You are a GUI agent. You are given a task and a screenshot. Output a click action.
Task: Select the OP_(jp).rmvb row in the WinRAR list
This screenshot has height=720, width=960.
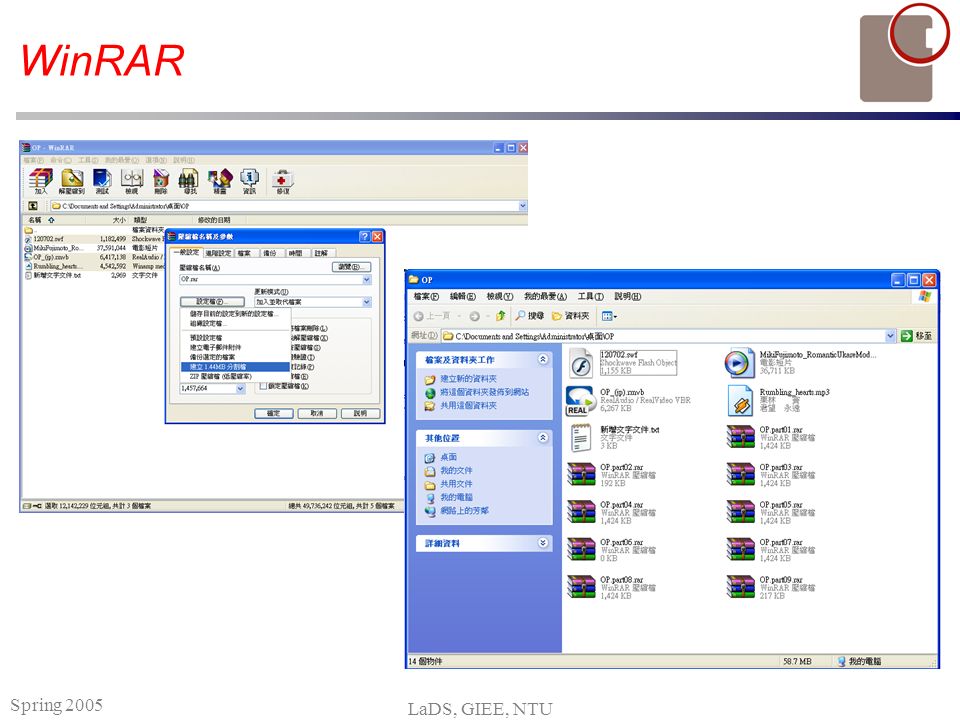point(92,257)
